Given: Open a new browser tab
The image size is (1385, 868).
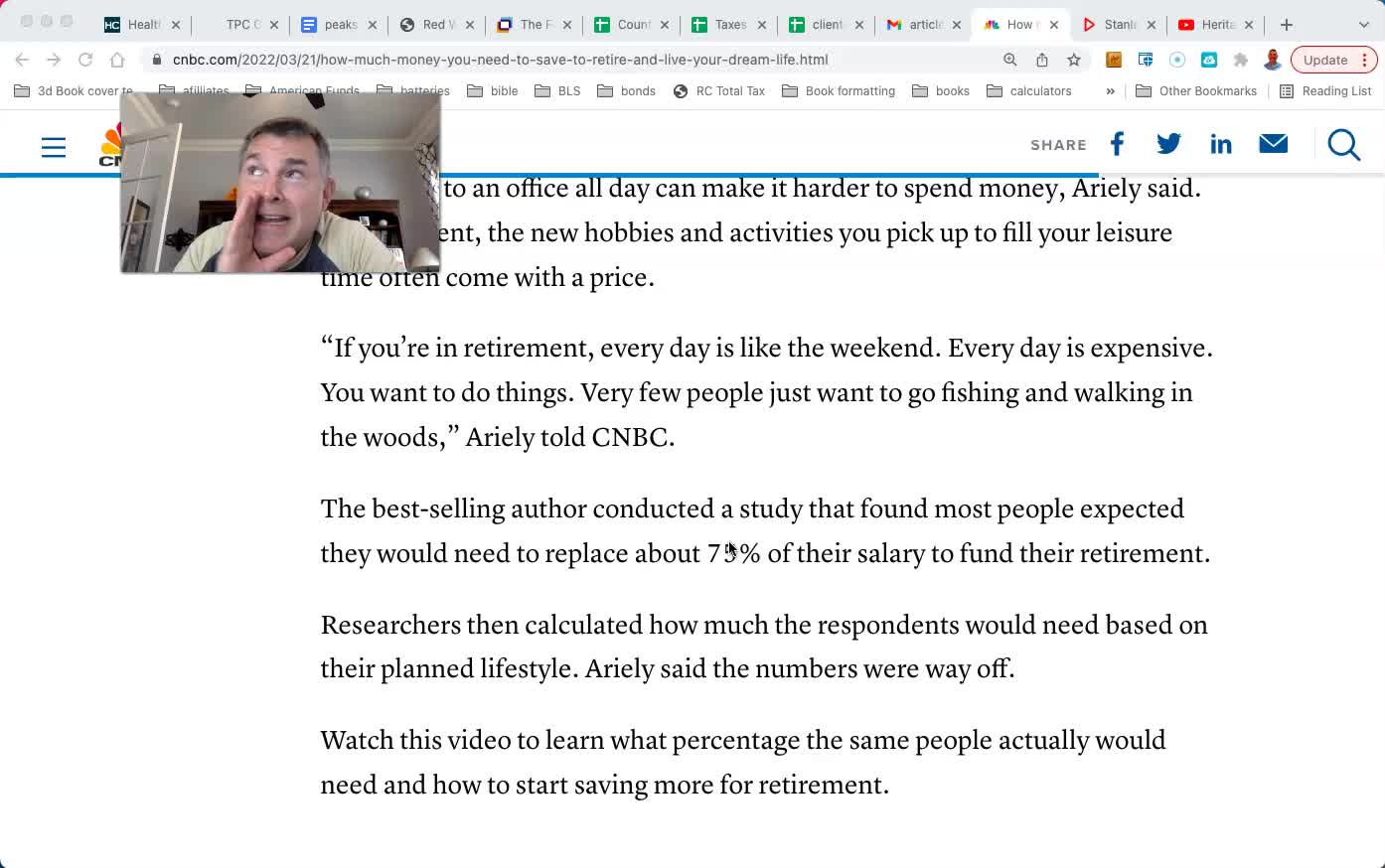Looking at the screenshot, I should (1287, 25).
